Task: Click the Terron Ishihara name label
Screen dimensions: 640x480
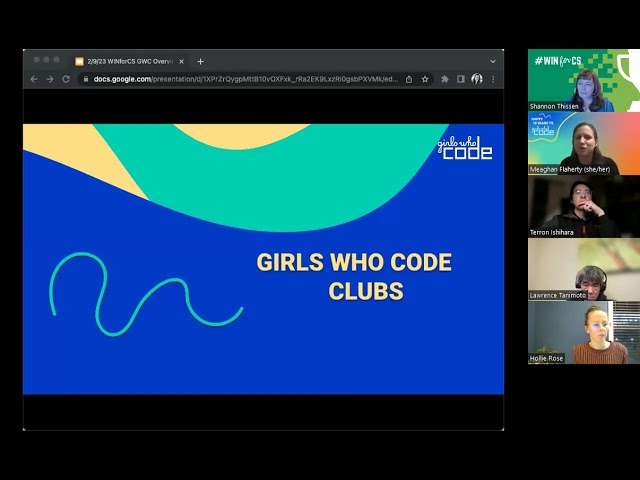Action: [x=551, y=232]
